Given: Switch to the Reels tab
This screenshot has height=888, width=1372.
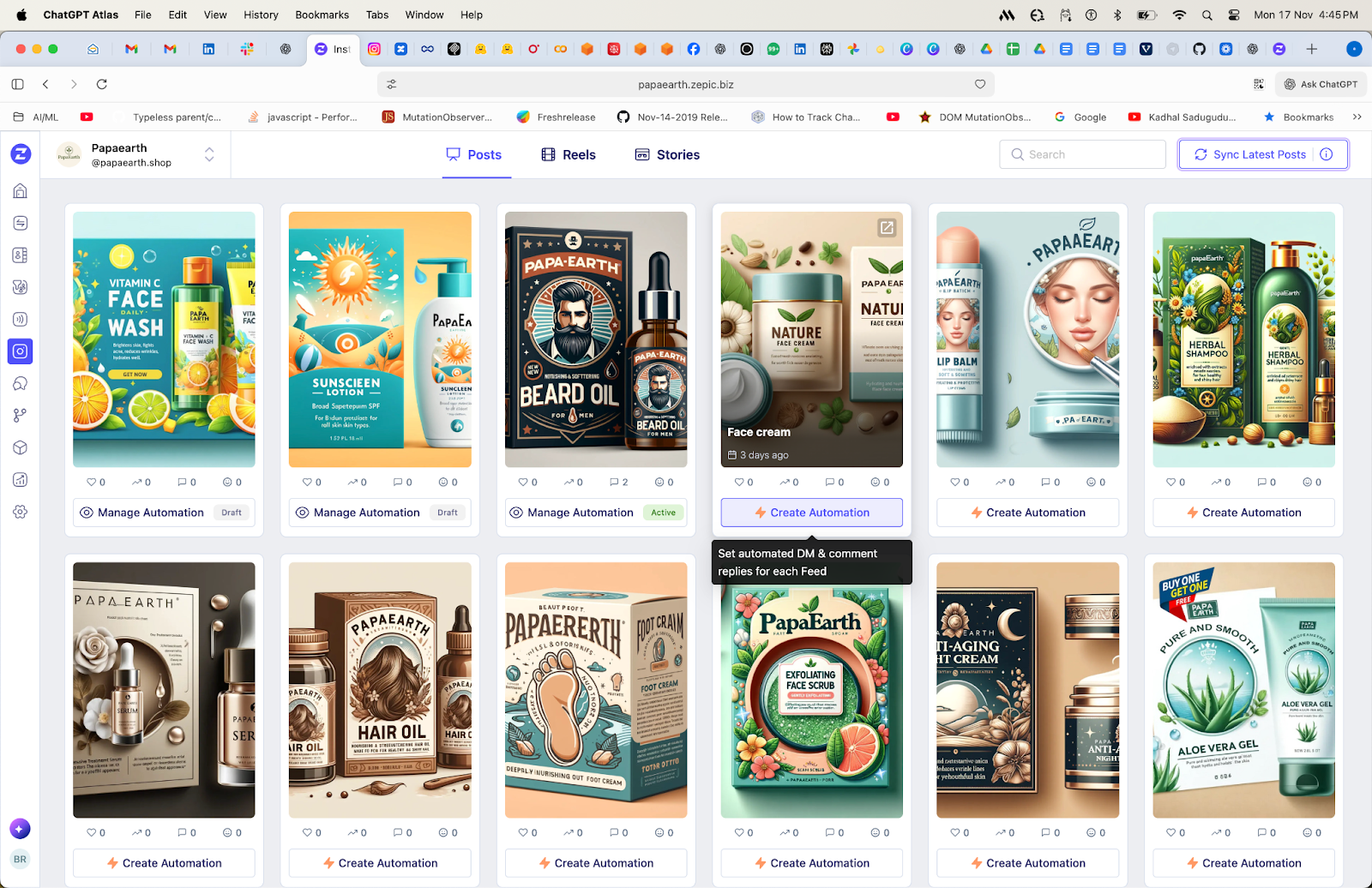Looking at the screenshot, I should (569, 154).
